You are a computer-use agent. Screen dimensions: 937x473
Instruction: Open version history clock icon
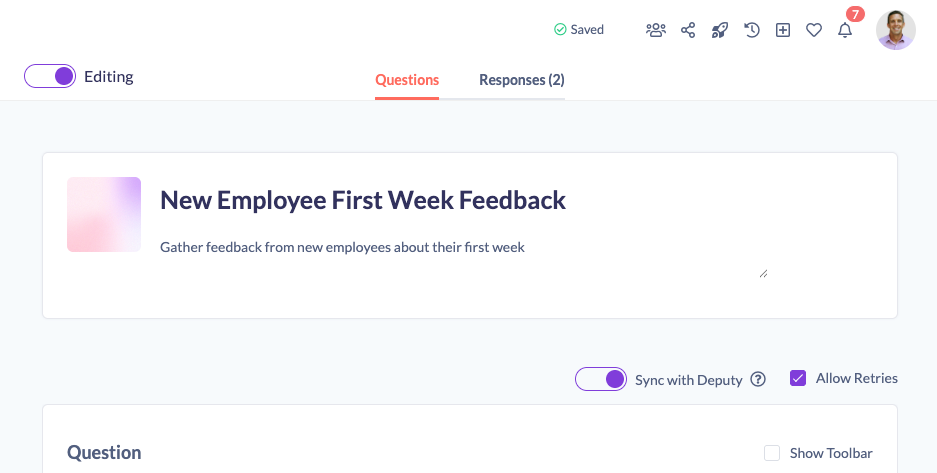pyautogui.click(x=752, y=30)
